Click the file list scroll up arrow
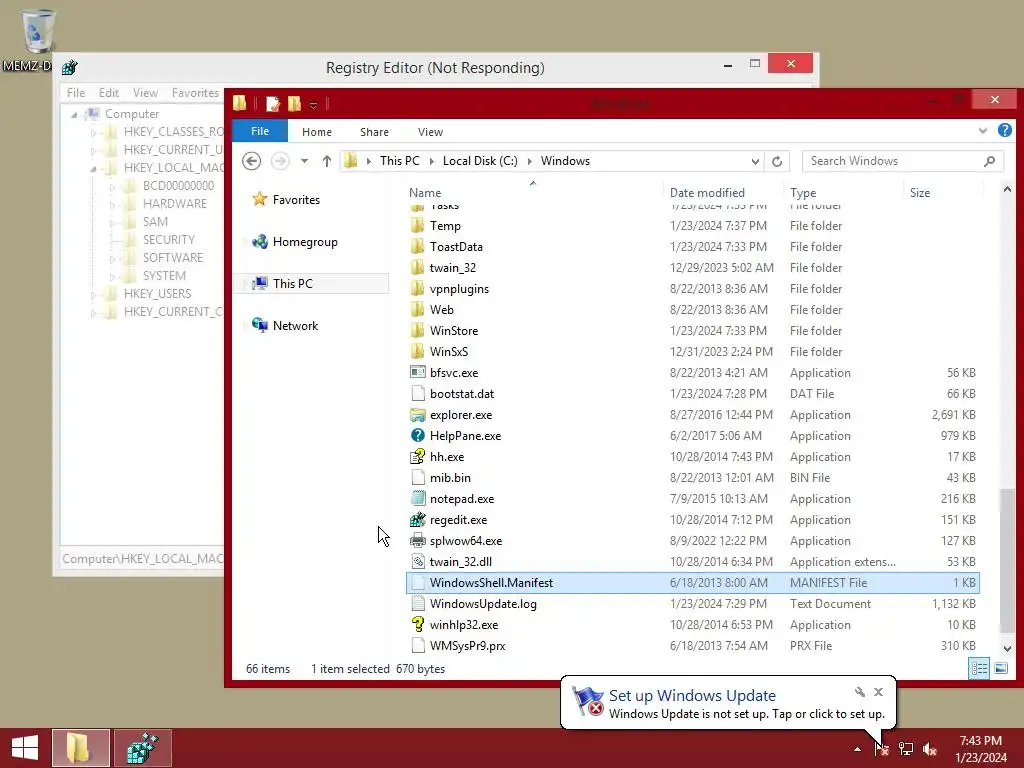 pos(1007,189)
